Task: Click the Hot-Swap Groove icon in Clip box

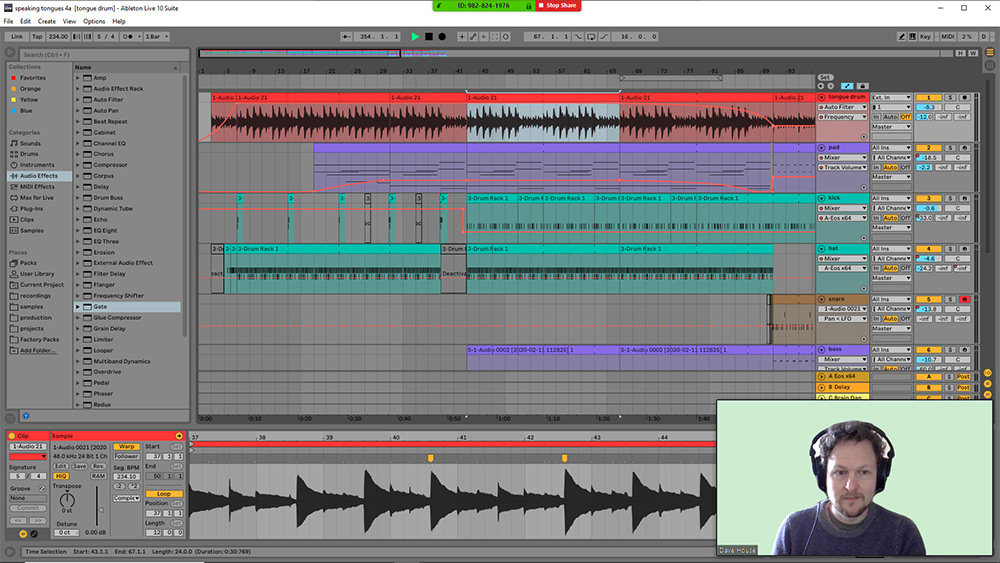Action: tap(41, 488)
